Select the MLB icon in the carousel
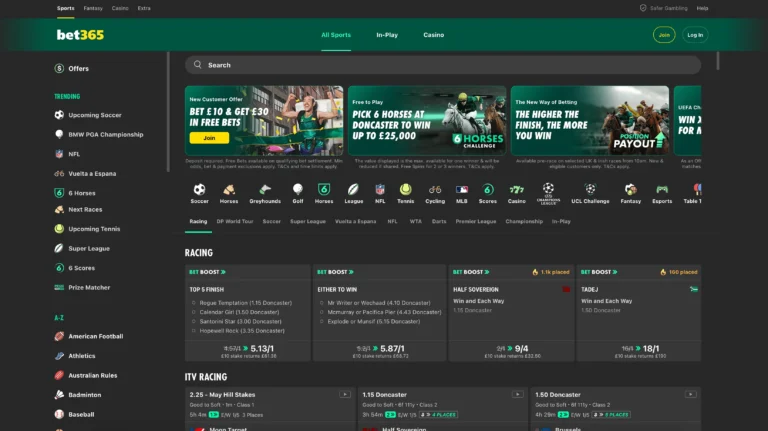This screenshot has height=431, width=768. click(x=462, y=193)
